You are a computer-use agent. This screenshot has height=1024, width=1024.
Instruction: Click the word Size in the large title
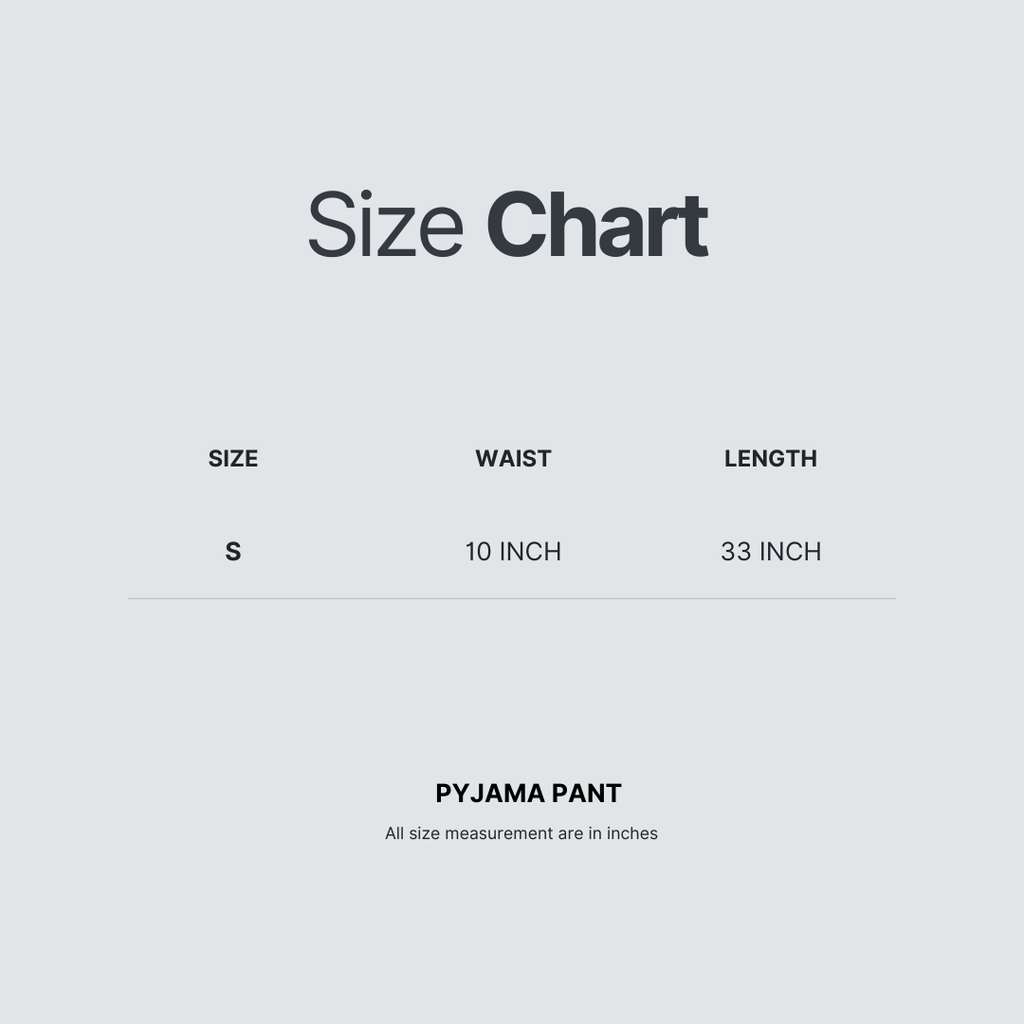[x=385, y=225]
